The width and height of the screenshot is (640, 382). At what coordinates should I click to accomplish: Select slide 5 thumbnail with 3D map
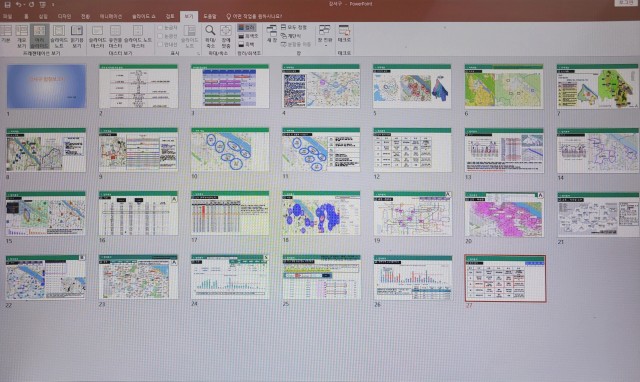tap(412, 86)
